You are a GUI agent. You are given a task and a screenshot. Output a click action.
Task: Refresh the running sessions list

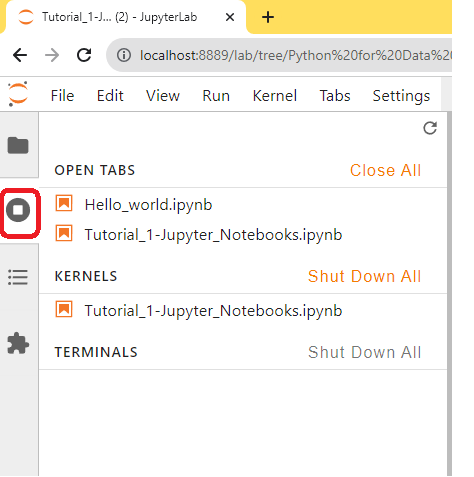click(x=430, y=128)
